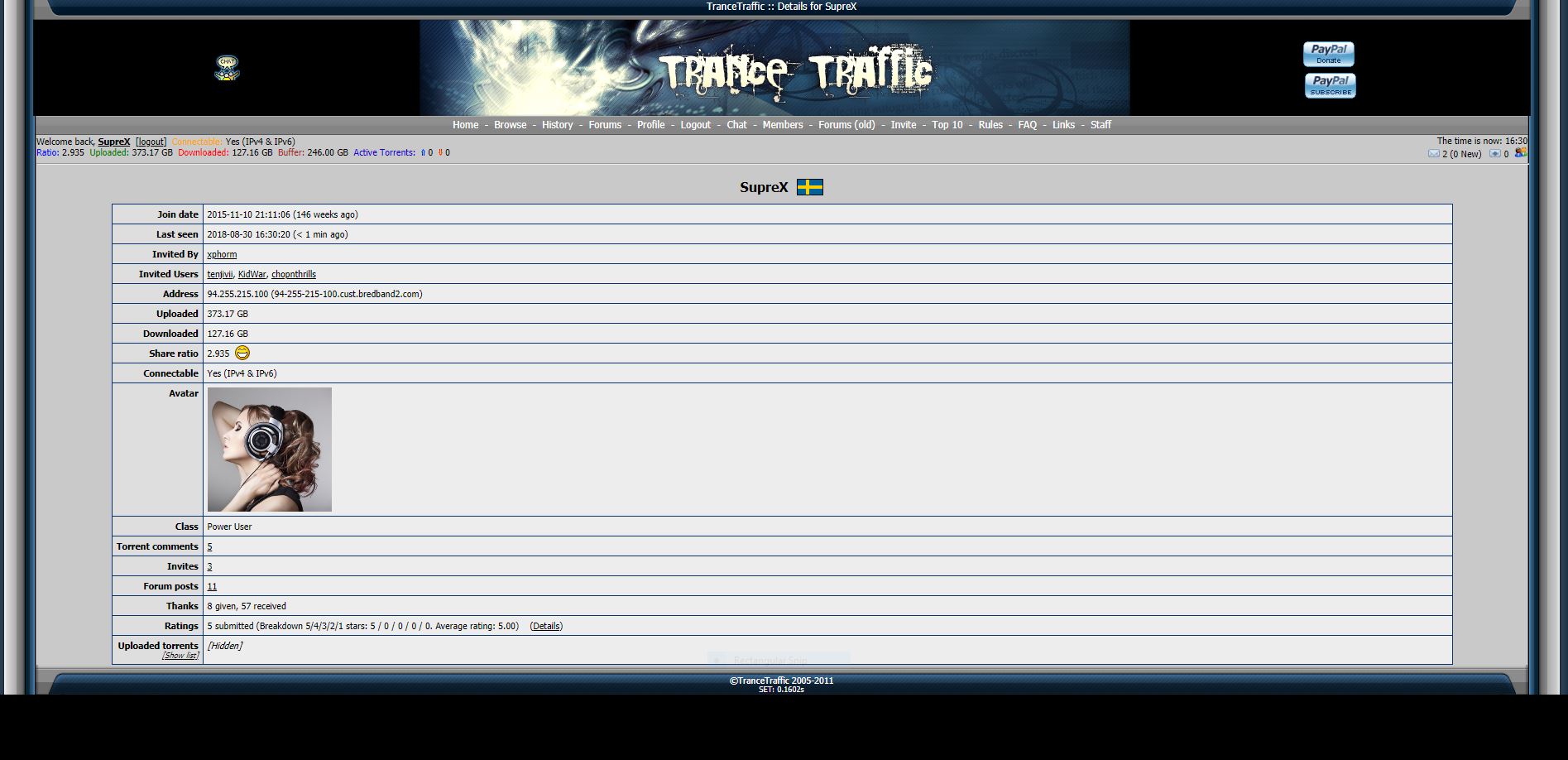This screenshot has width=1568, height=760.
Task: Open invited user KidWar's profile
Action: (252, 274)
